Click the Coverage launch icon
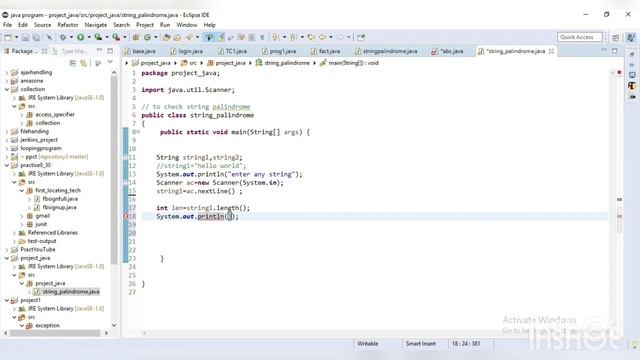640x360 pixels. [98, 37]
